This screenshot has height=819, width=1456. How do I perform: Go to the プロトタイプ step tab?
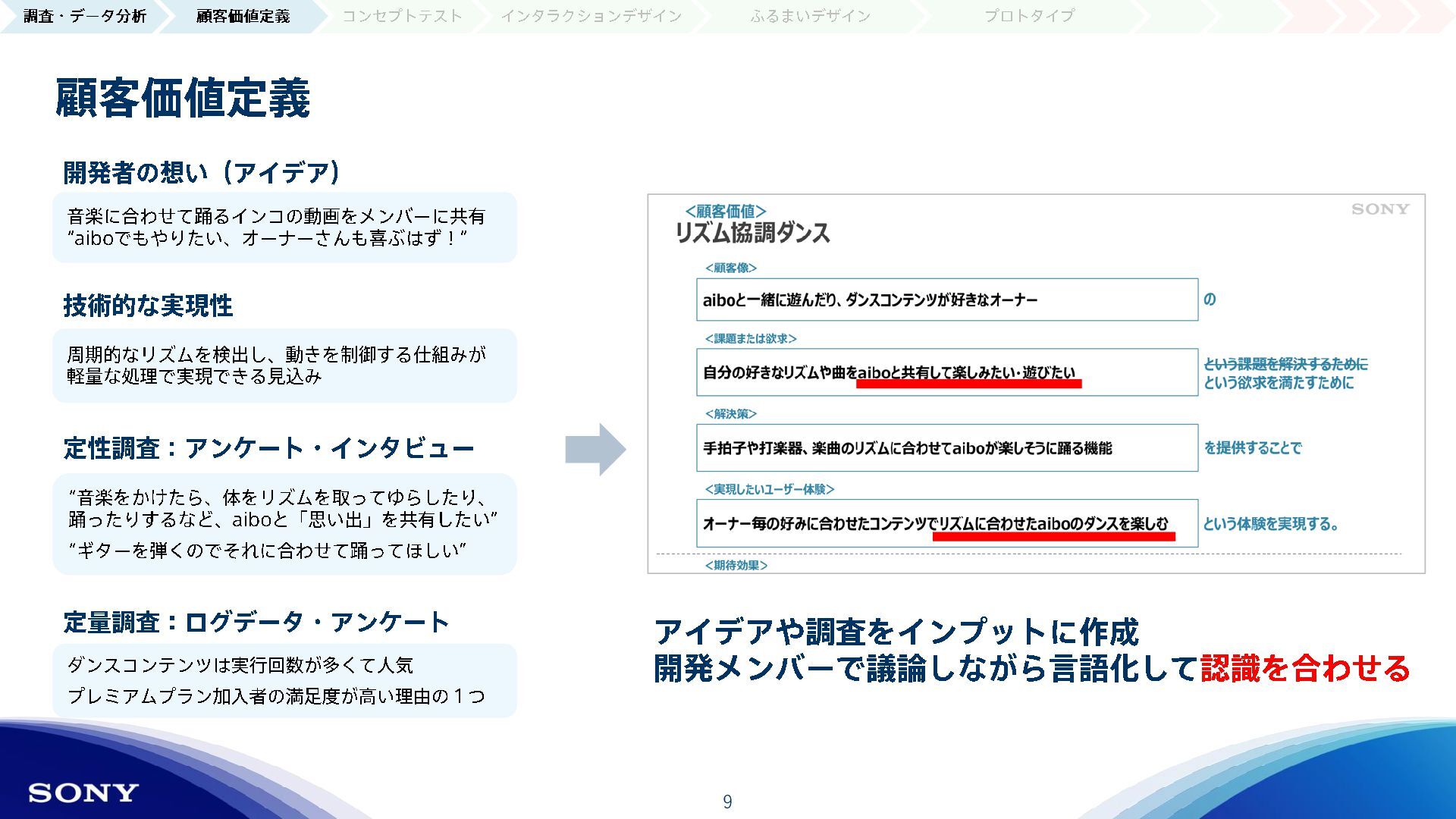coord(1029,16)
